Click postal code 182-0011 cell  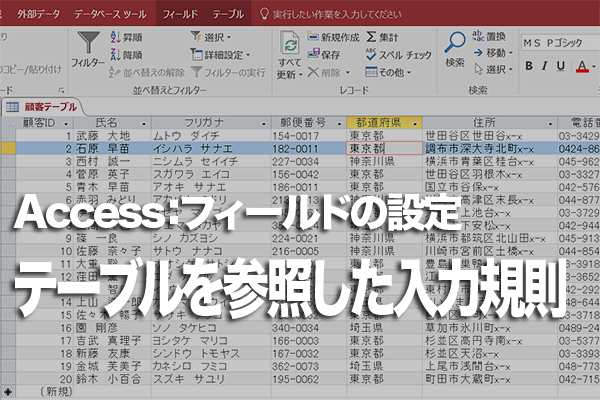pyautogui.click(x=308, y=149)
